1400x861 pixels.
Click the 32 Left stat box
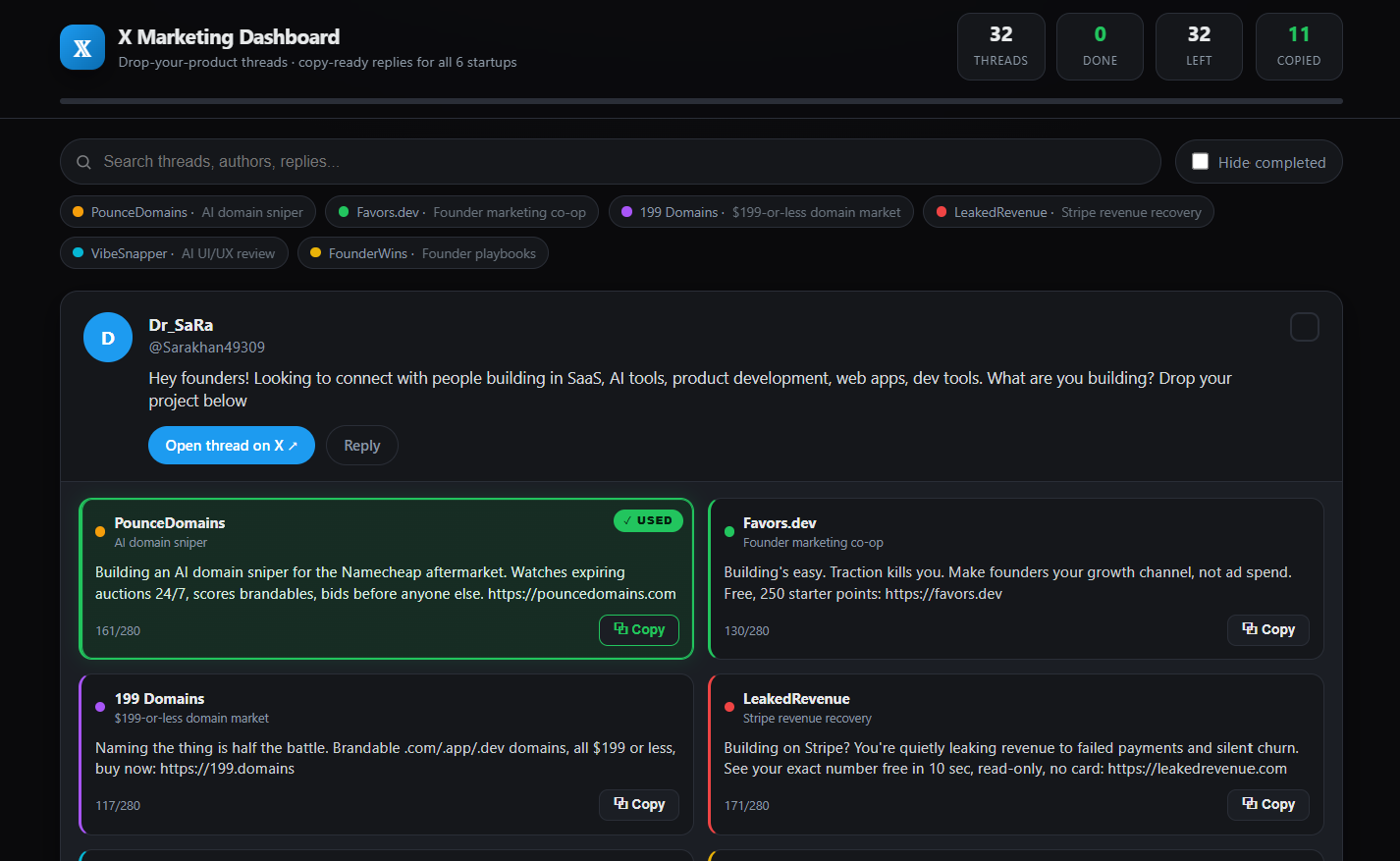[1199, 46]
